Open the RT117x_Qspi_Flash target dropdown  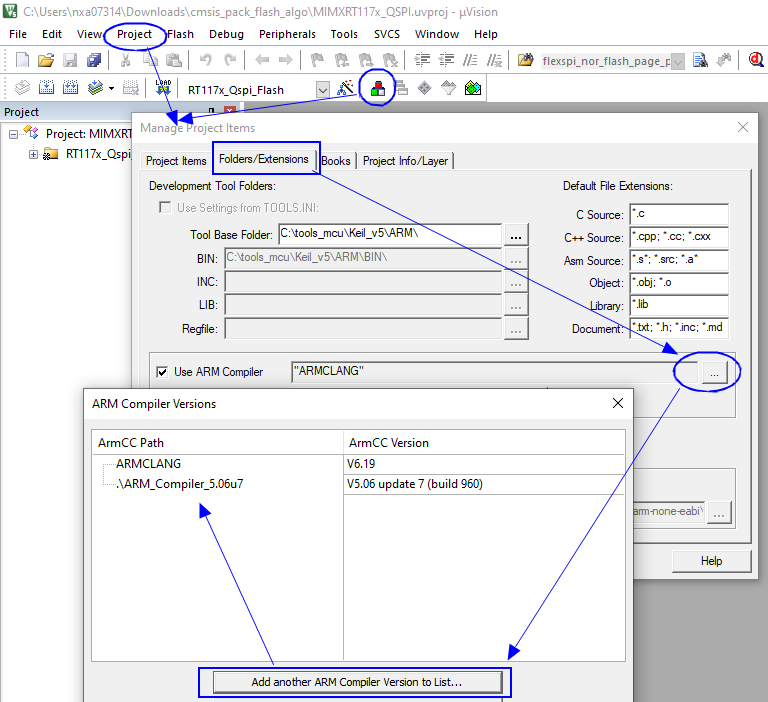[x=322, y=90]
